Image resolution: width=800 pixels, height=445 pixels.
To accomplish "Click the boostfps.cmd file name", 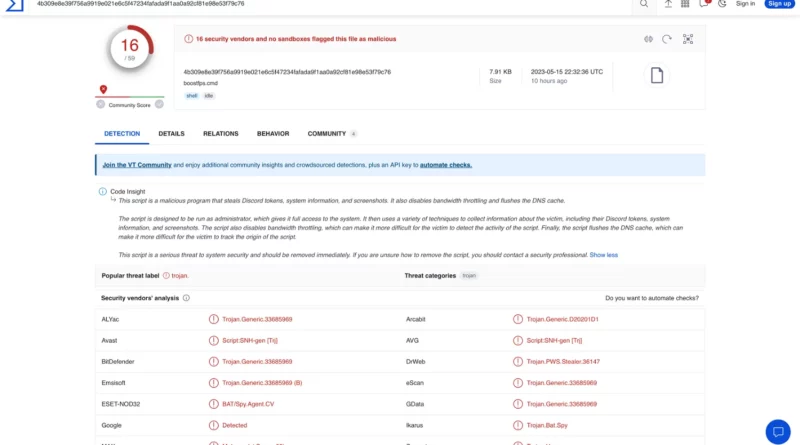I will coord(201,83).
